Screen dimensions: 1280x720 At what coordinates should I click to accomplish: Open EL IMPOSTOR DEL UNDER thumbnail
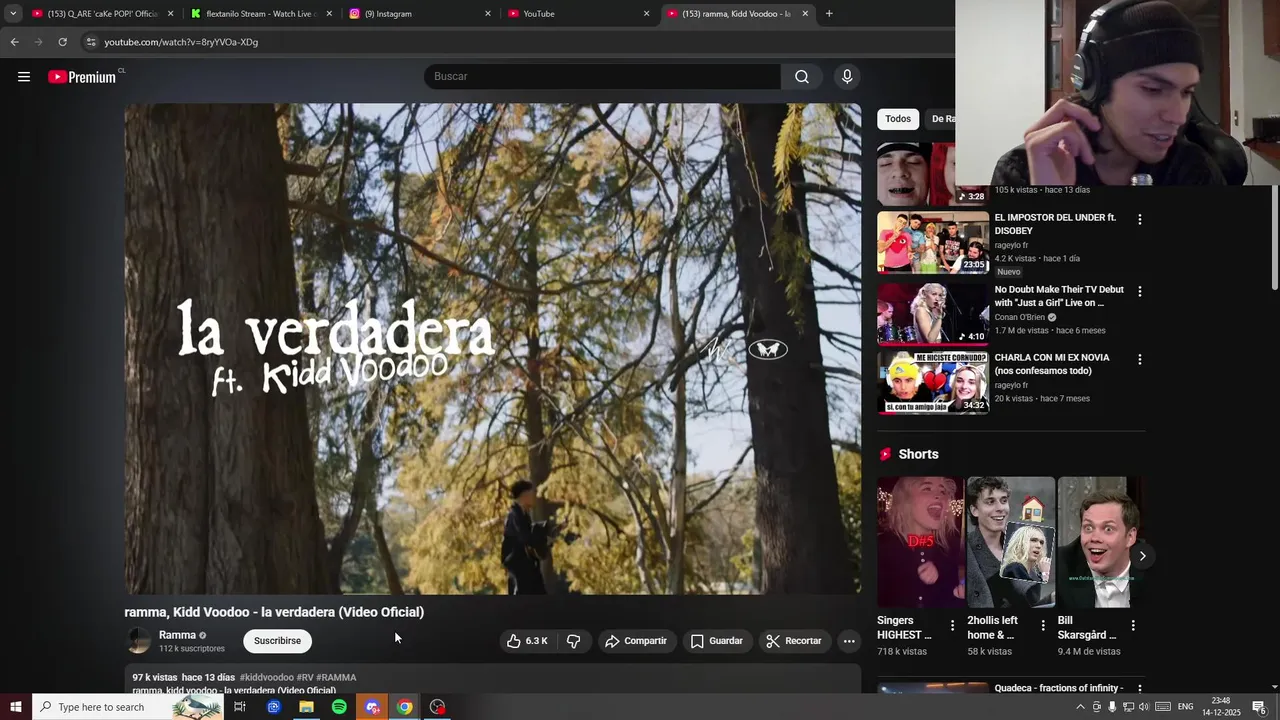(933, 242)
